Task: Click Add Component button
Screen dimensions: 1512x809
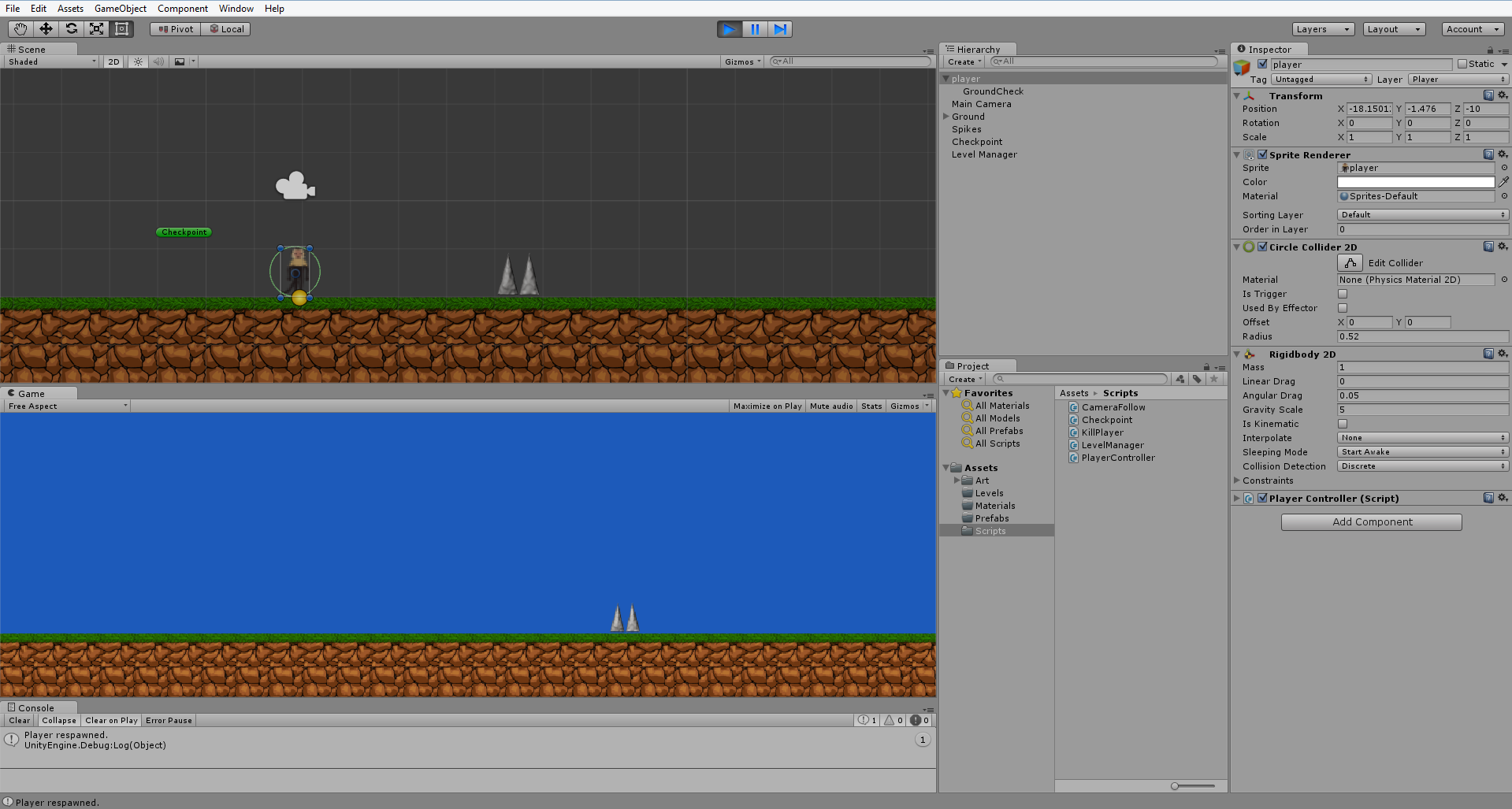Action: [x=1372, y=521]
